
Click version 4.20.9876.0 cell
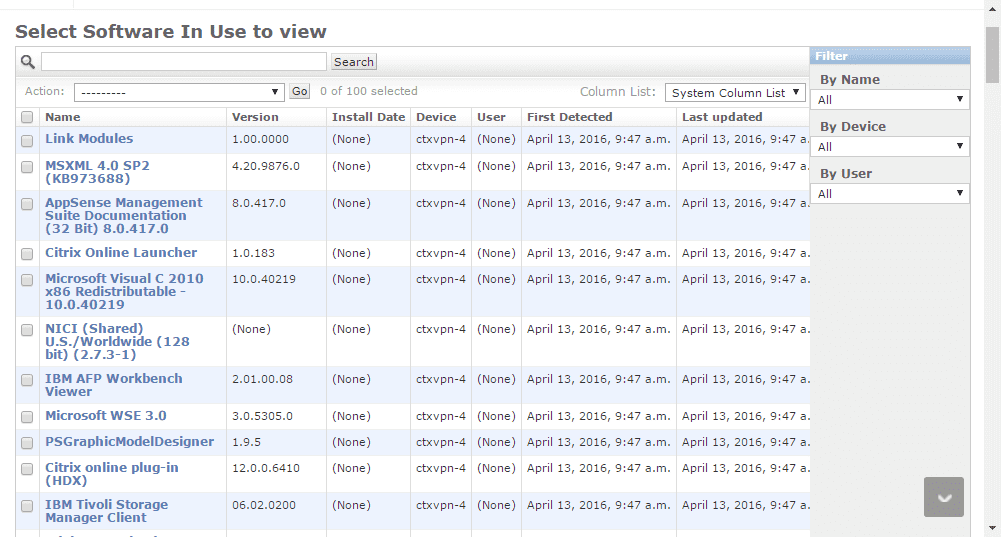click(266, 166)
